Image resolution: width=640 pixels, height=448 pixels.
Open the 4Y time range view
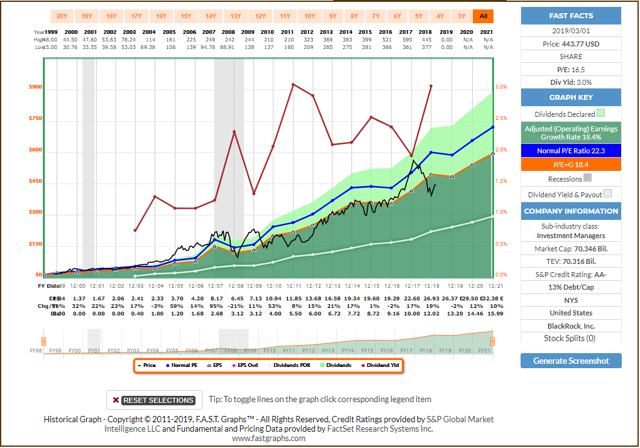[440, 16]
